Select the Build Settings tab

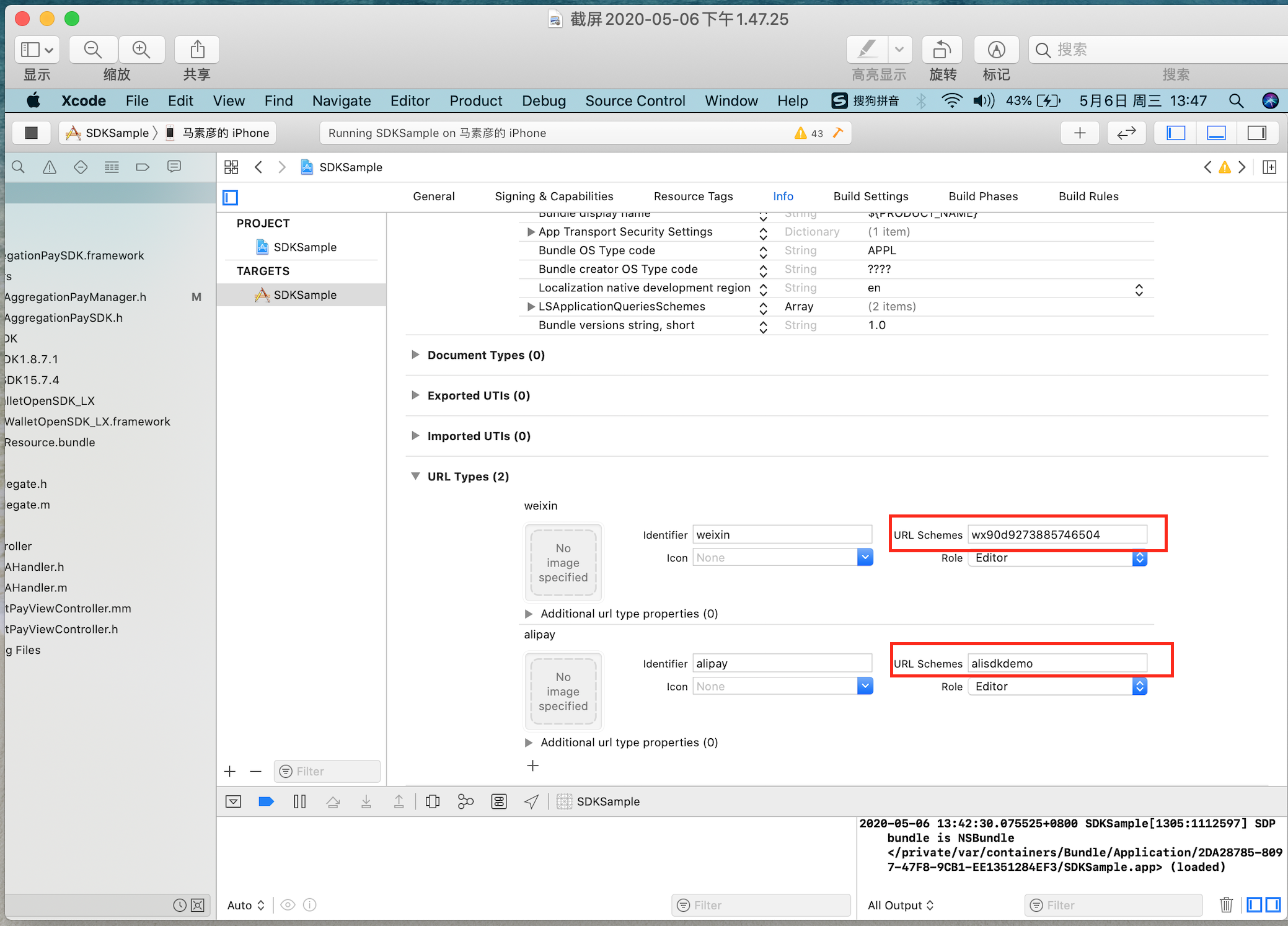869,196
